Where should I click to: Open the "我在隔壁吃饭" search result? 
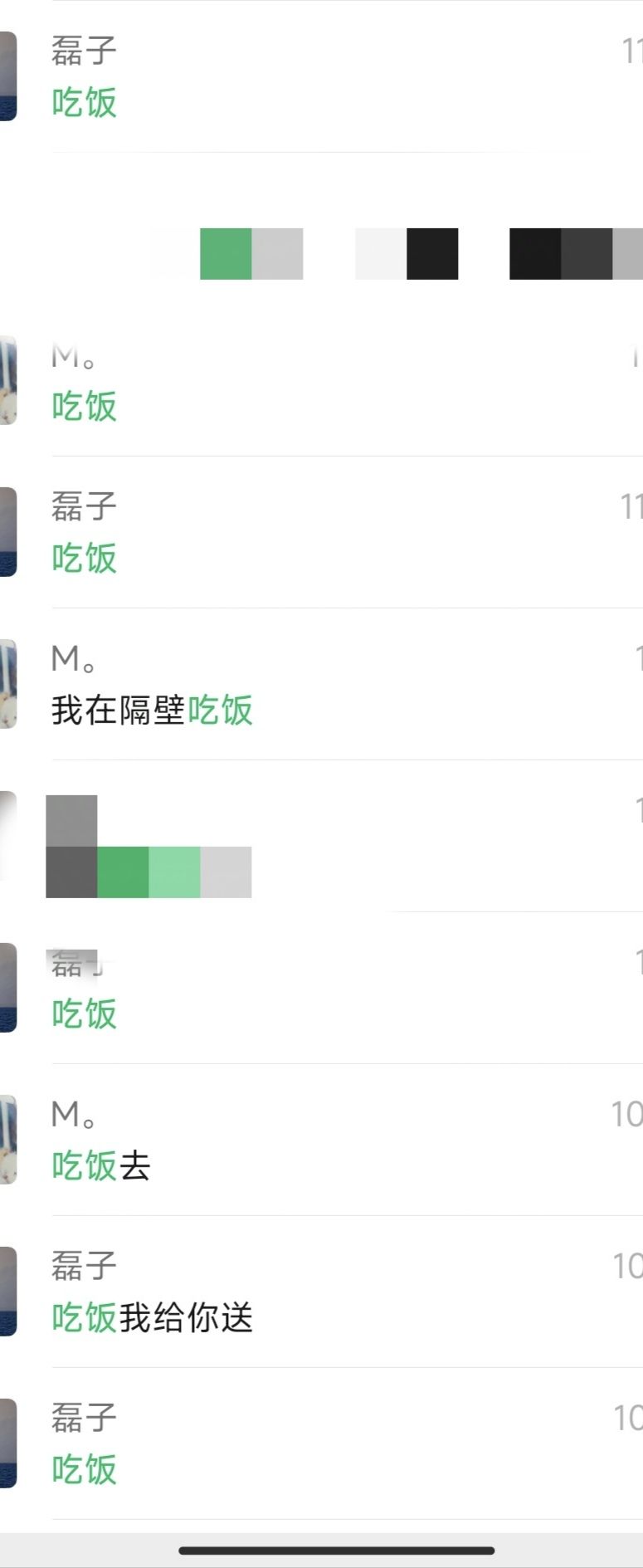[x=332, y=685]
